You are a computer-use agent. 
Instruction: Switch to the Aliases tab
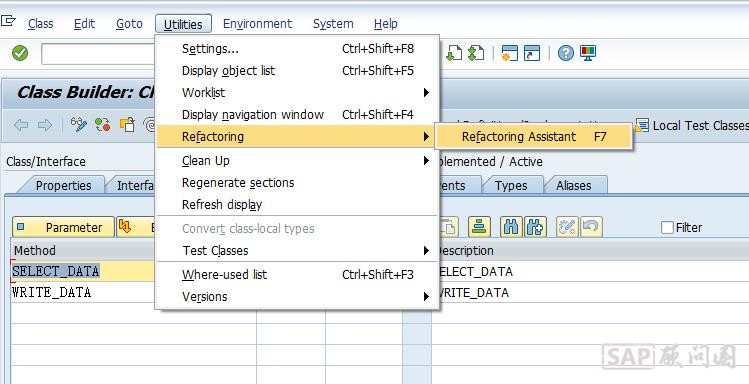click(573, 185)
